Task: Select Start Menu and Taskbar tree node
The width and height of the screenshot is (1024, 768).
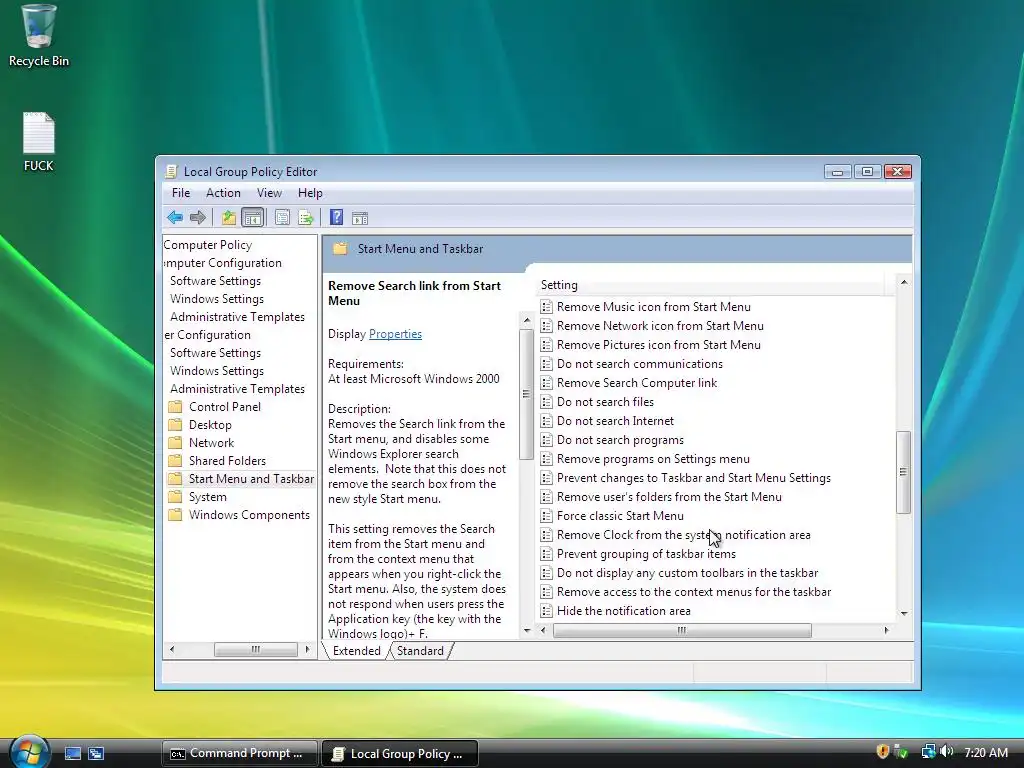Action: [251, 479]
